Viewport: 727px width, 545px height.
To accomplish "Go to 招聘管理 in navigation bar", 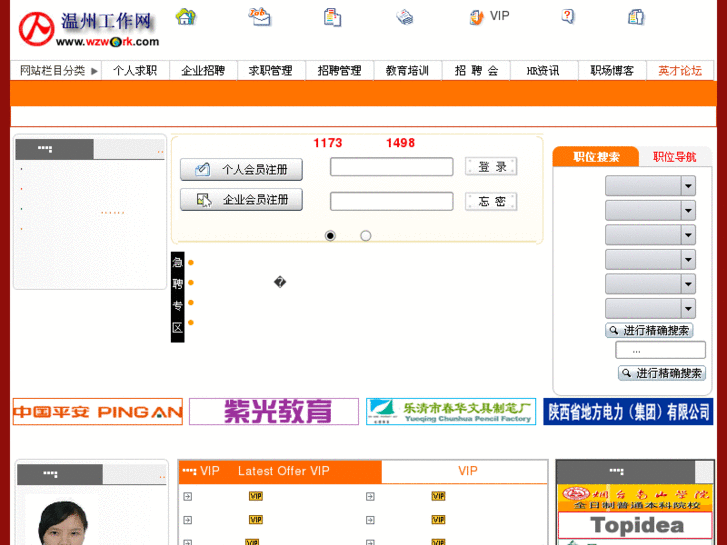I will click(339, 71).
